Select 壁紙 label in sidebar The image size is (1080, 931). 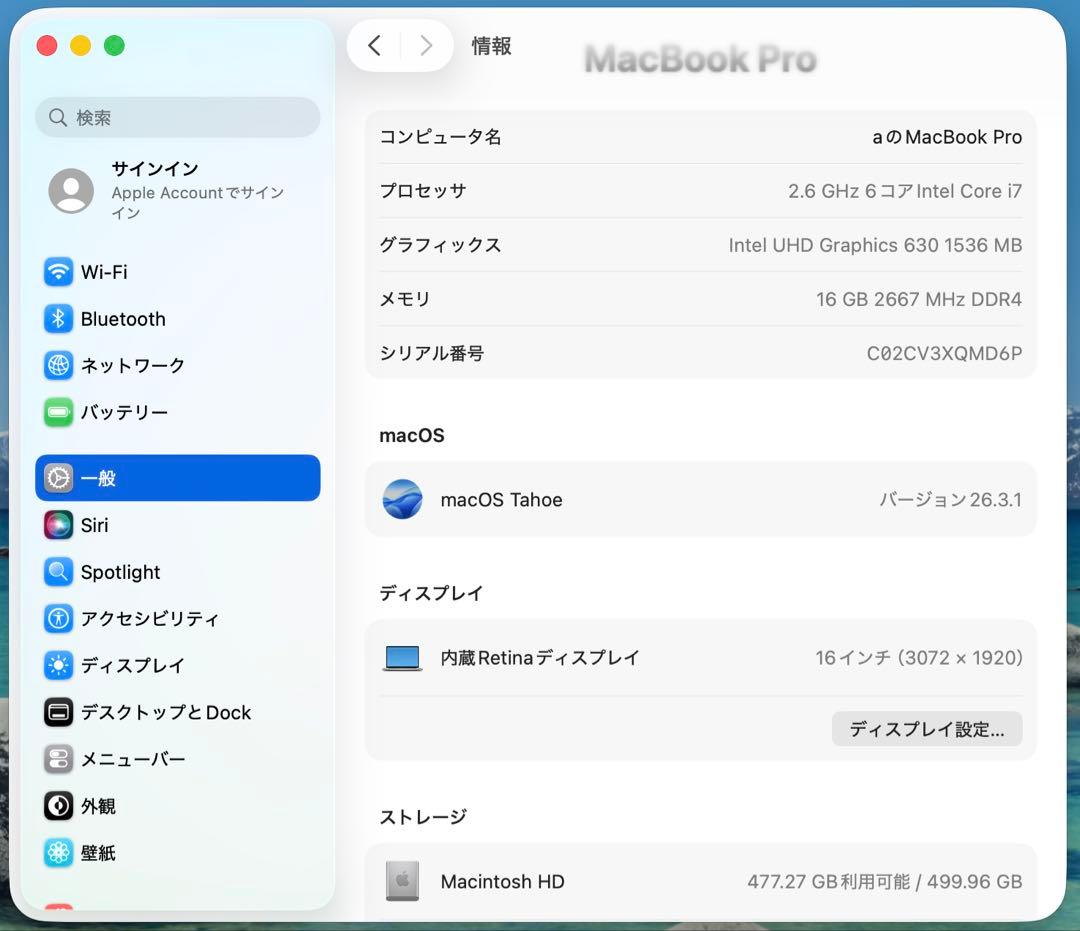pyautogui.click(x=98, y=853)
